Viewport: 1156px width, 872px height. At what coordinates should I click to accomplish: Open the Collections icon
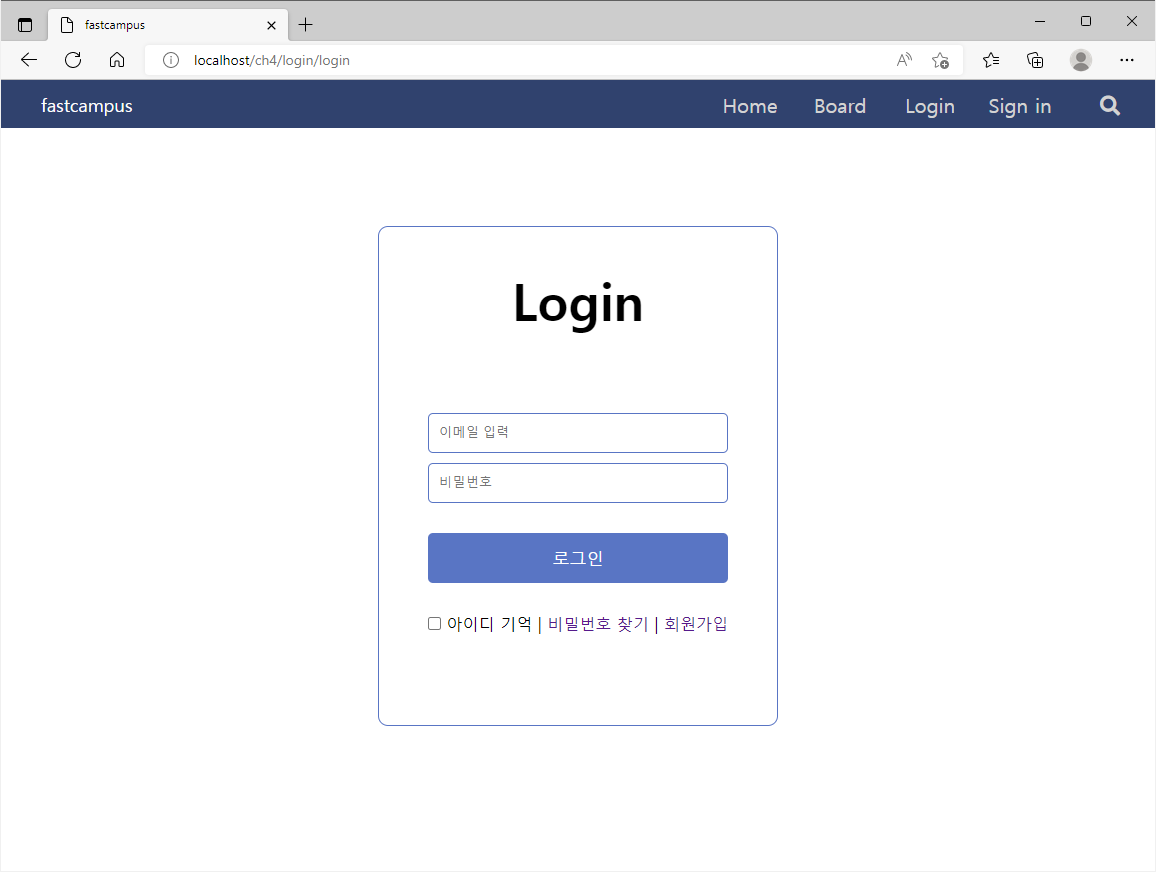[x=1035, y=60]
